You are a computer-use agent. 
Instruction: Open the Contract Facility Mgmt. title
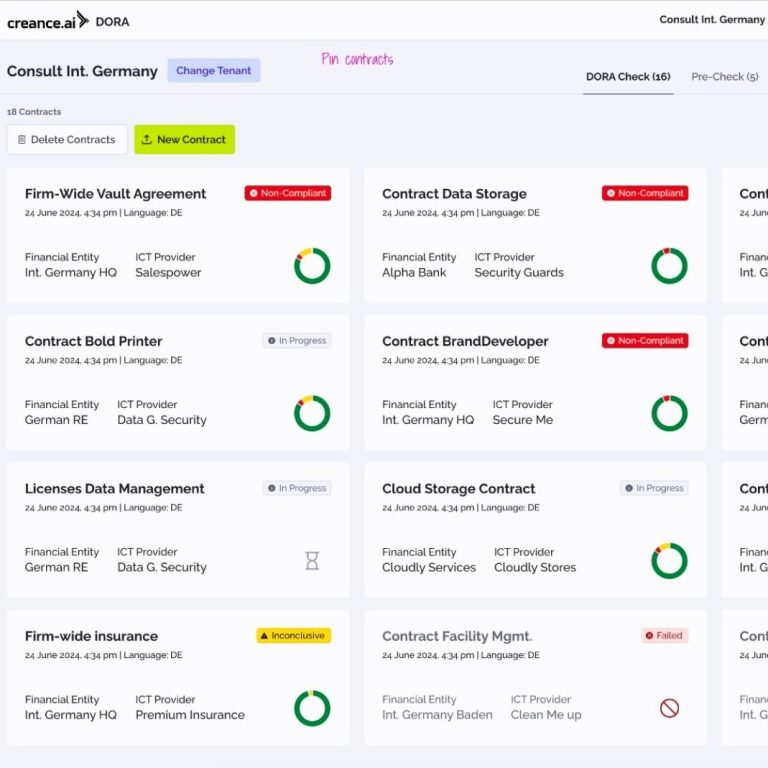pyautogui.click(x=457, y=636)
